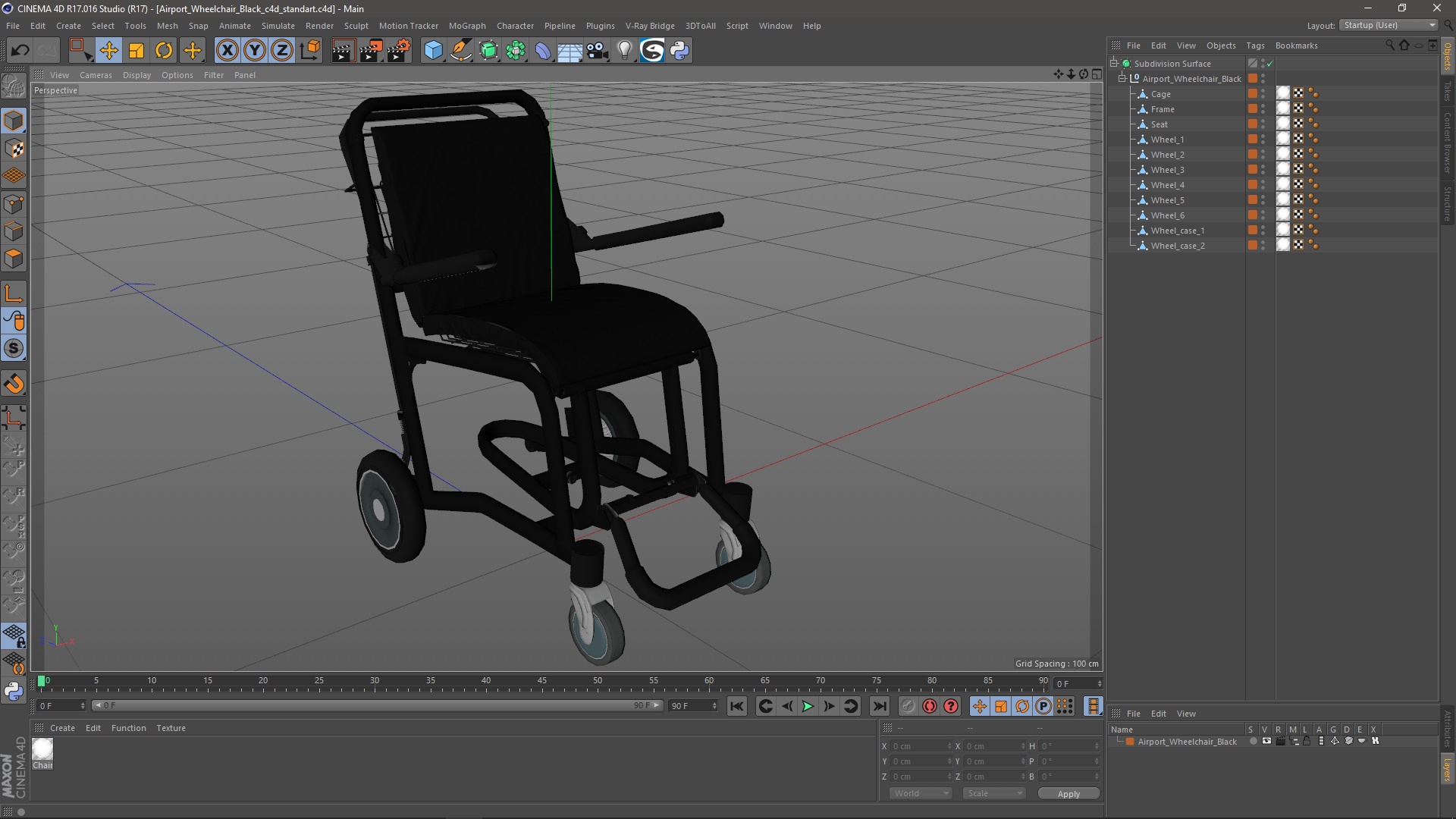Switch to Texture mode in left sidebar
This screenshot has height=819, width=1456.
pyautogui.click(x=14, y=149)
